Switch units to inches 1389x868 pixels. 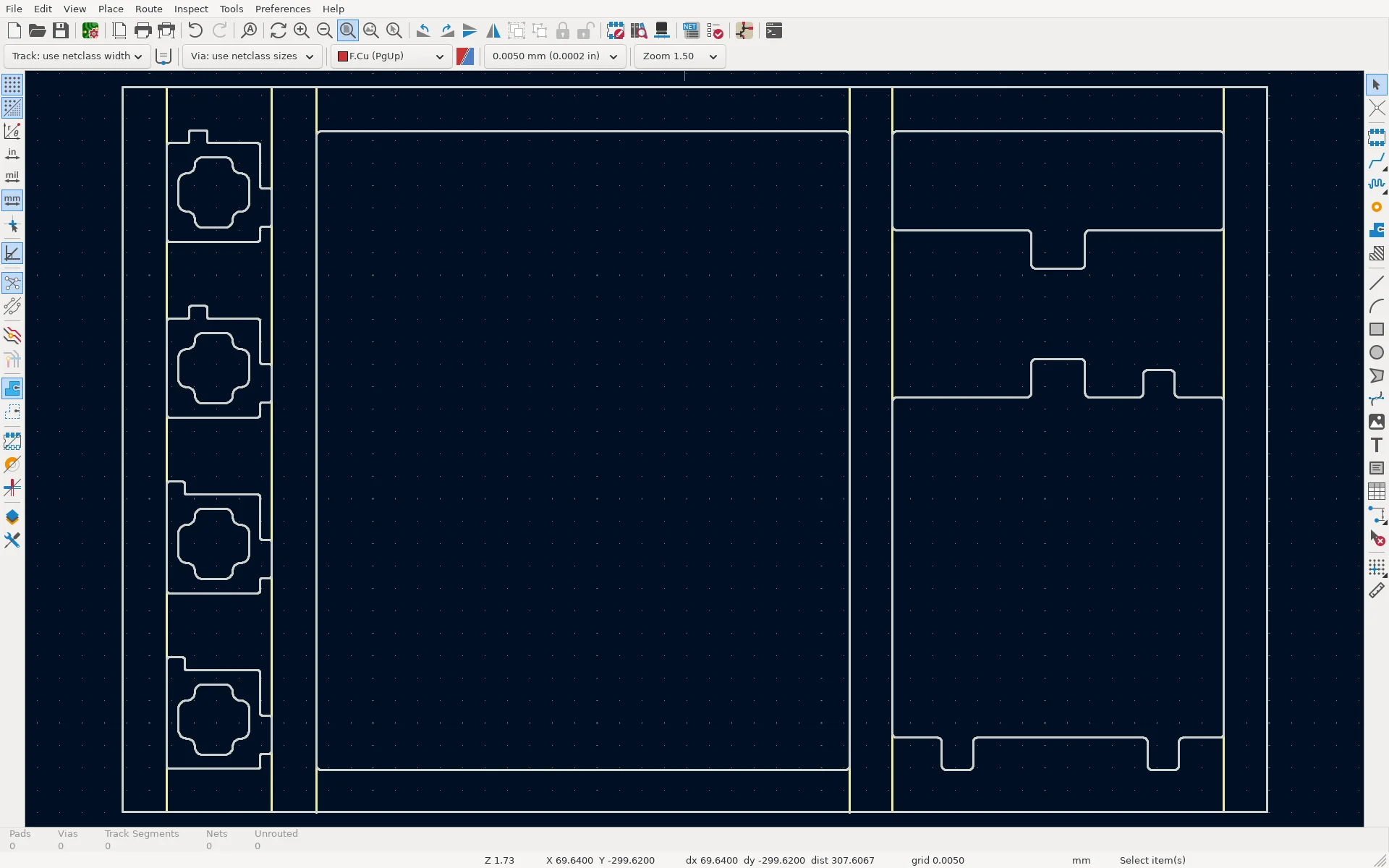pos(12,154)
